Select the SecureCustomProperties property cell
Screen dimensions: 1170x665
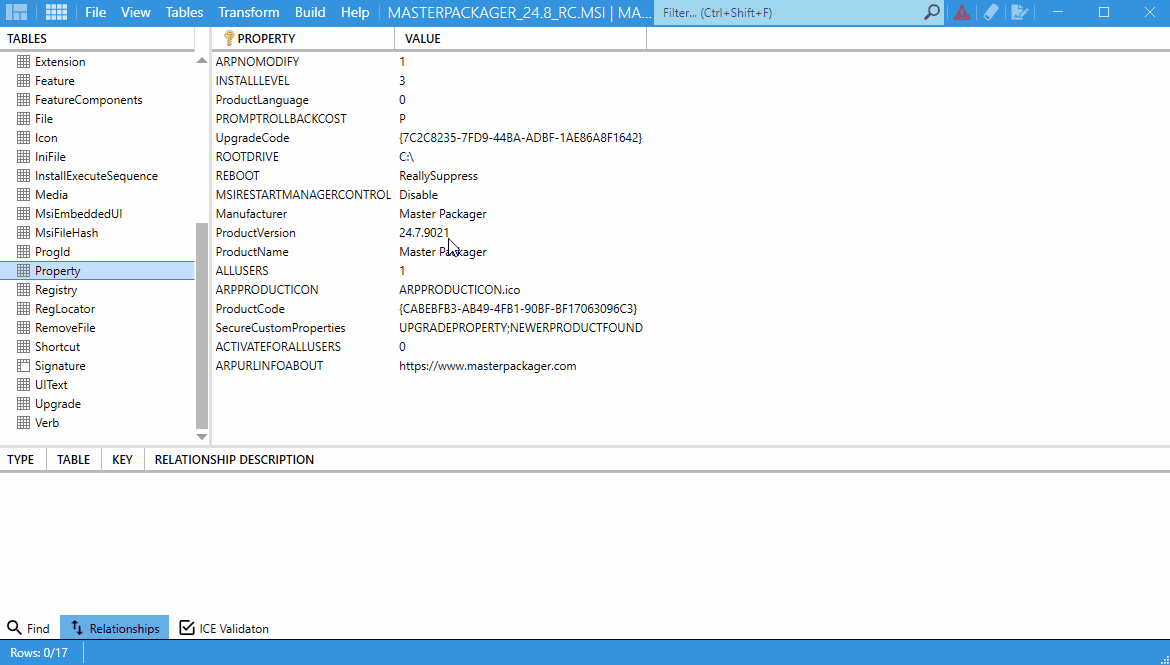(281, 328)
